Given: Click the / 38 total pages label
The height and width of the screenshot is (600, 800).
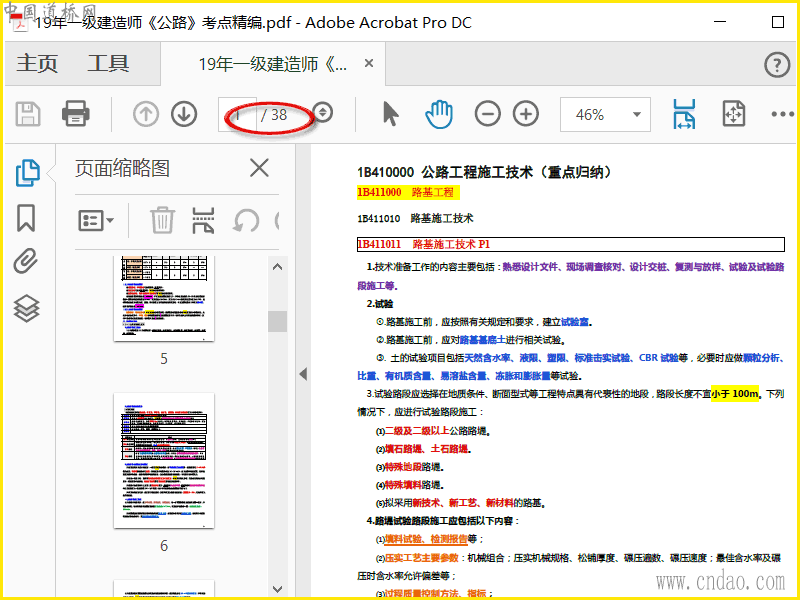Looking at the screenshot, I should 274,115.
